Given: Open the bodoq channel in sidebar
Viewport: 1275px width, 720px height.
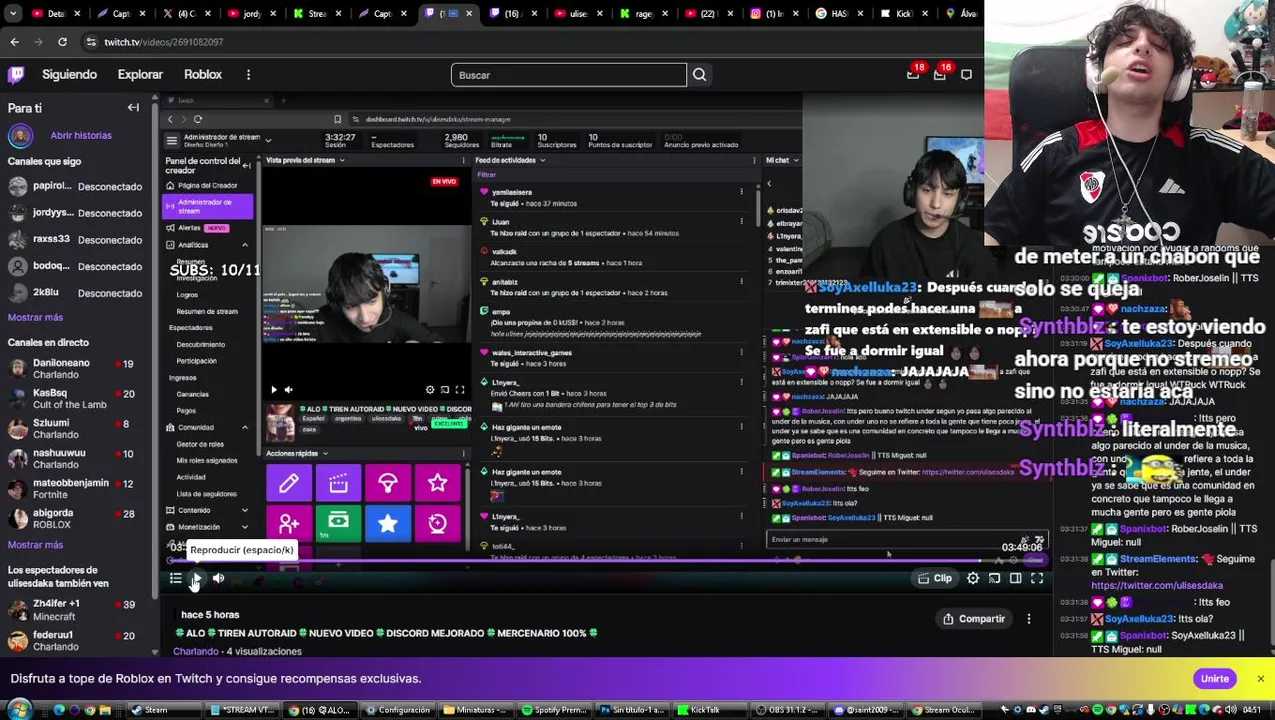Looking at the screenshot, I should point(75,266).
